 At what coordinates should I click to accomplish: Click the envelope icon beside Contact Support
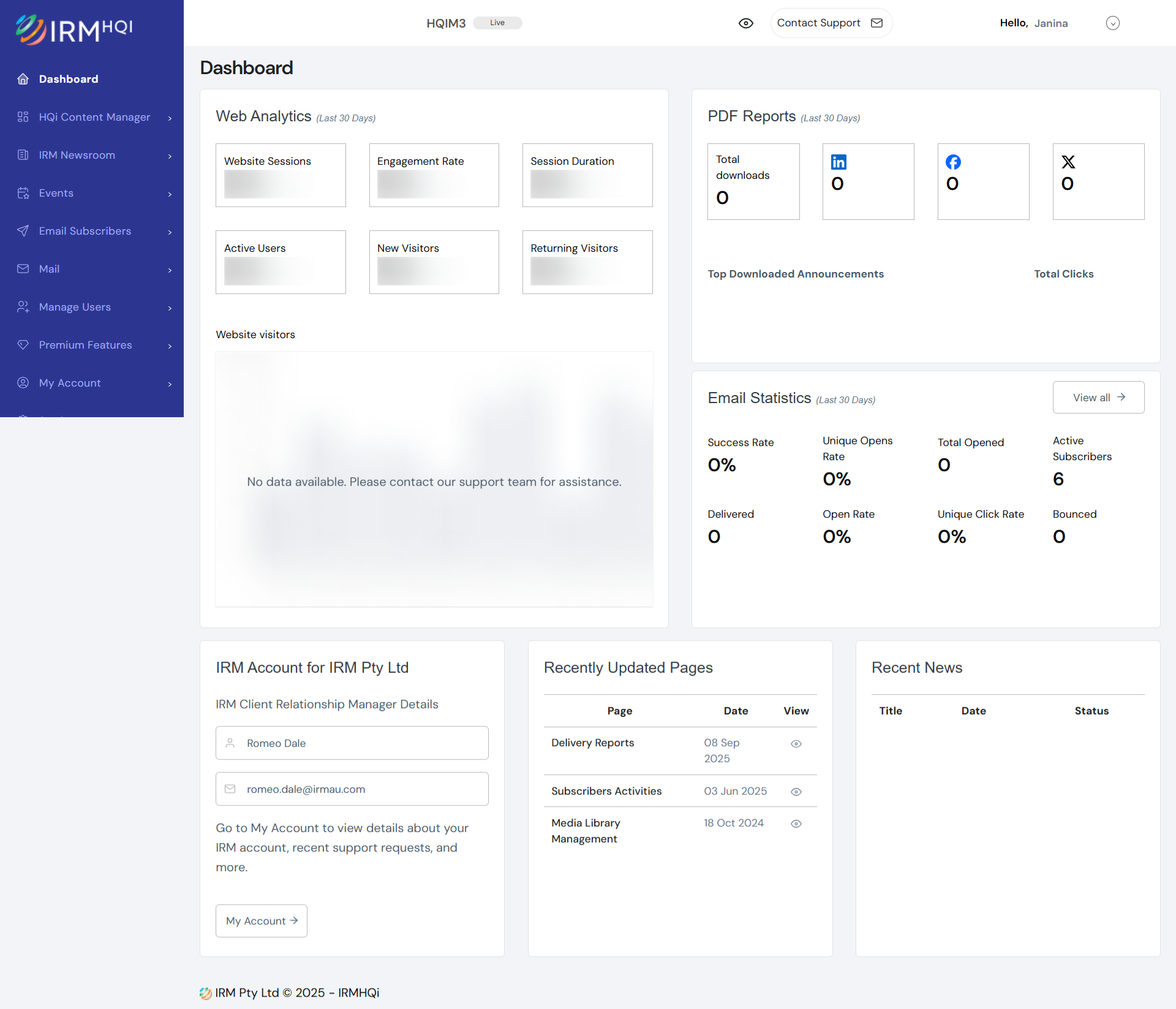[x=877, y=23]
